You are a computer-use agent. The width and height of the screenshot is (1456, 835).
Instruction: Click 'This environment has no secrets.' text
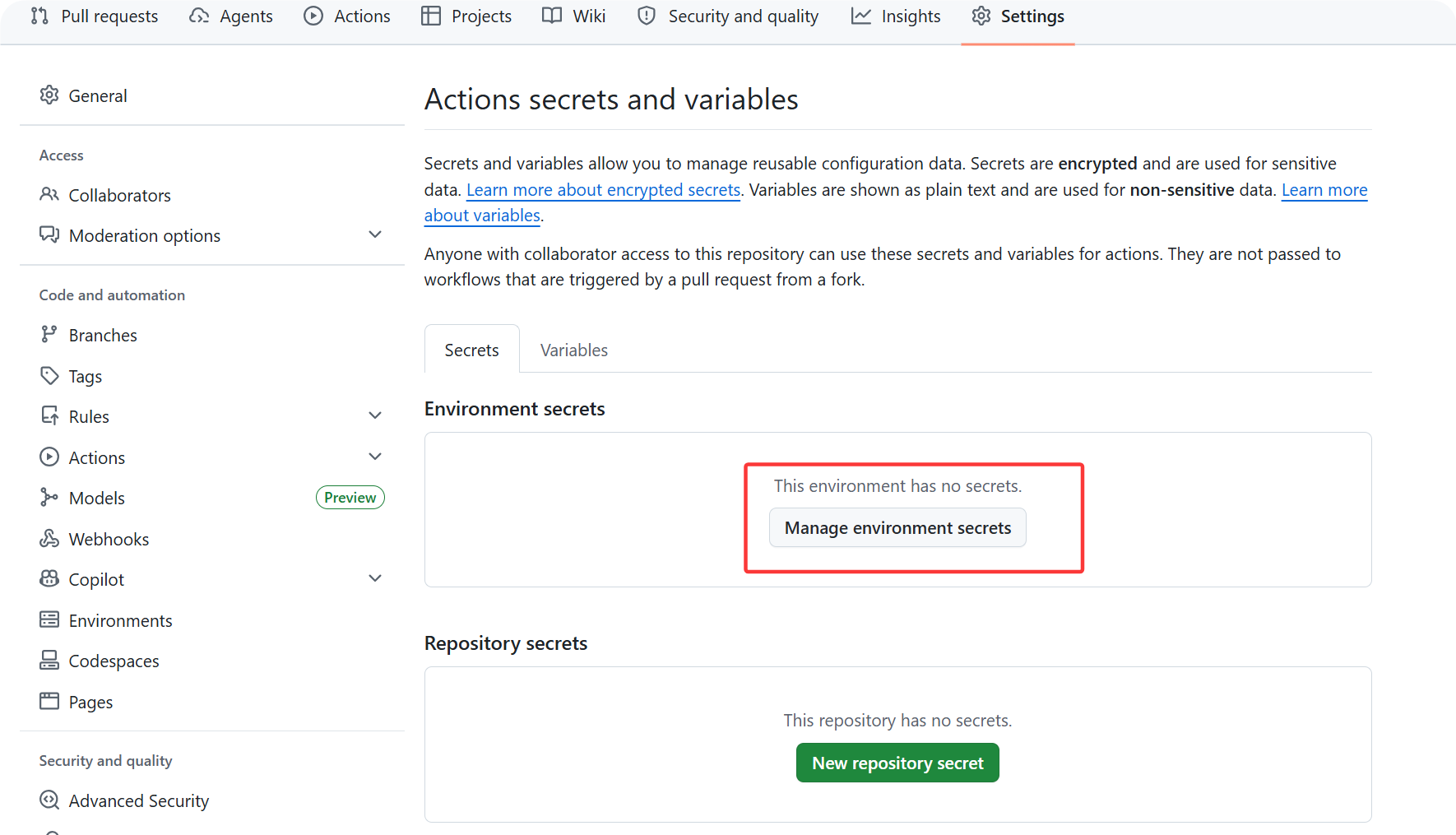[897, 486]
